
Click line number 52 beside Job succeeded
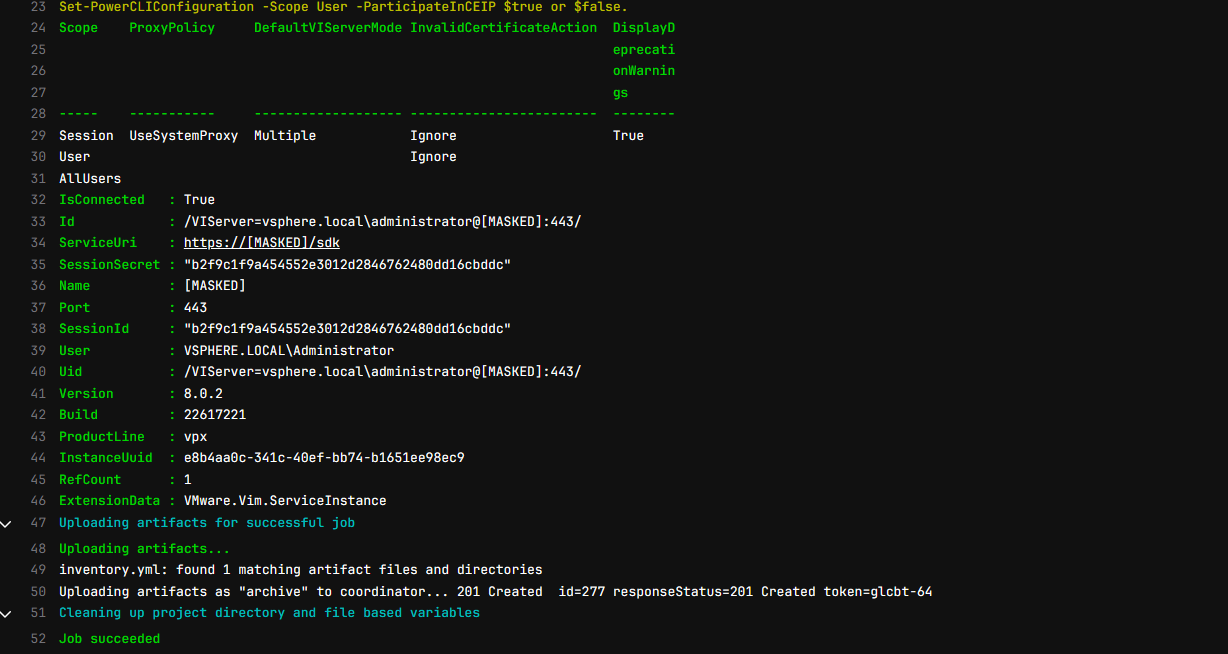pos(39,639)
